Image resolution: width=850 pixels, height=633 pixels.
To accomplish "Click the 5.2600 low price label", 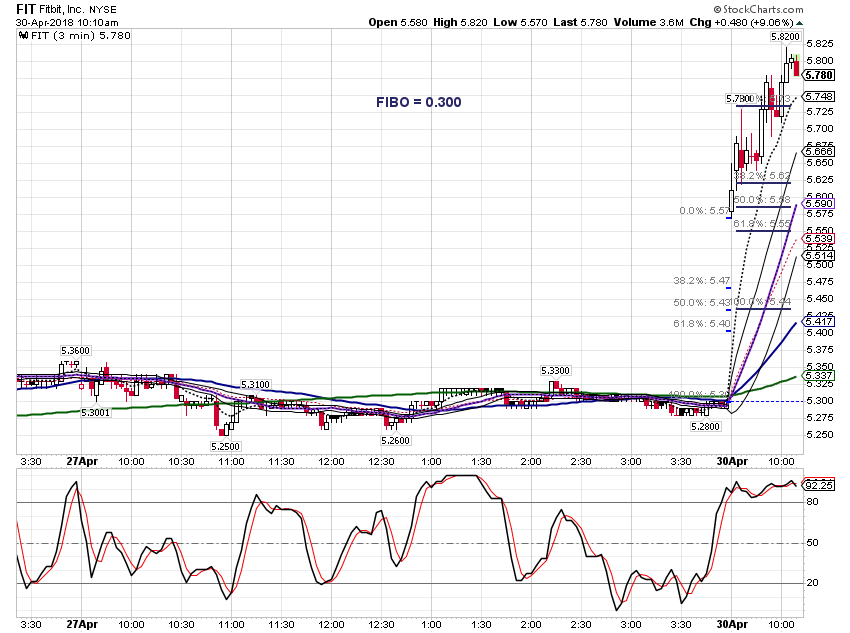I will point(395,440).
